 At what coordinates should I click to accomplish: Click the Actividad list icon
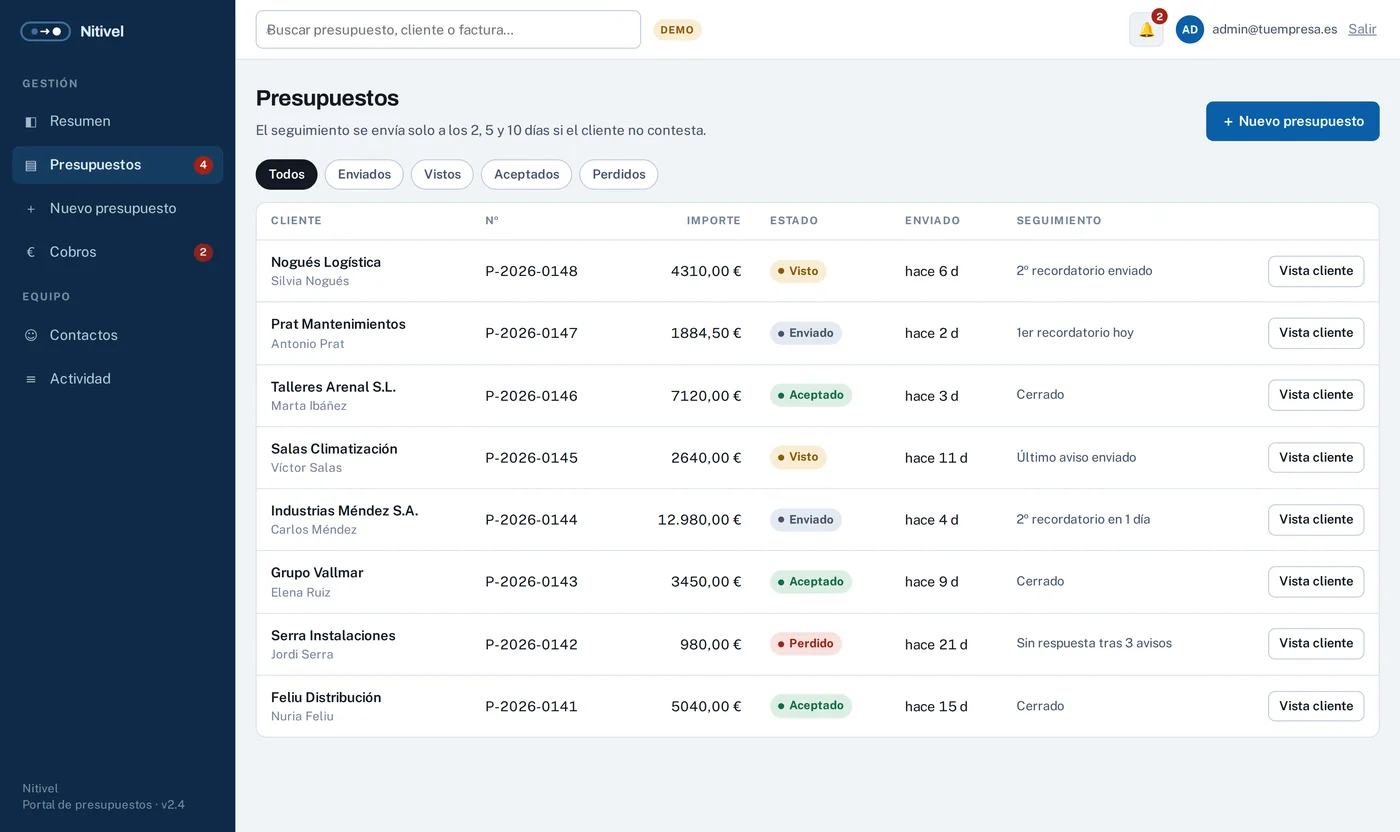click(x=31, y=379)
